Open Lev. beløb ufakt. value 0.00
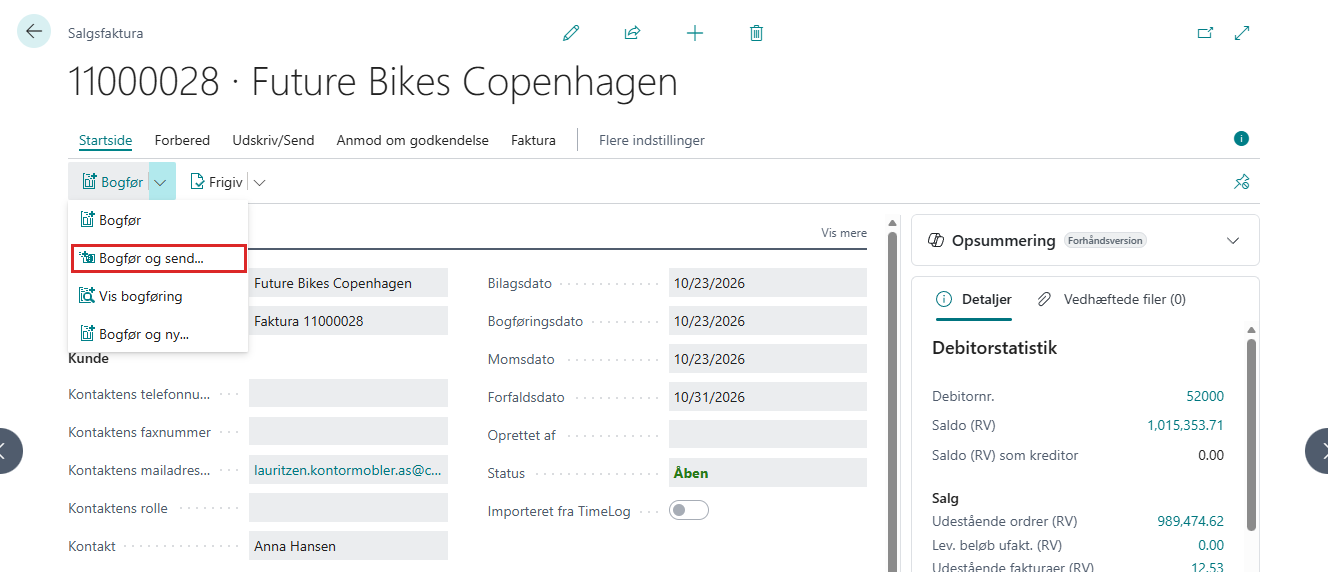Viewport: 1328px width, 572px height. [x=1211, y=545]
